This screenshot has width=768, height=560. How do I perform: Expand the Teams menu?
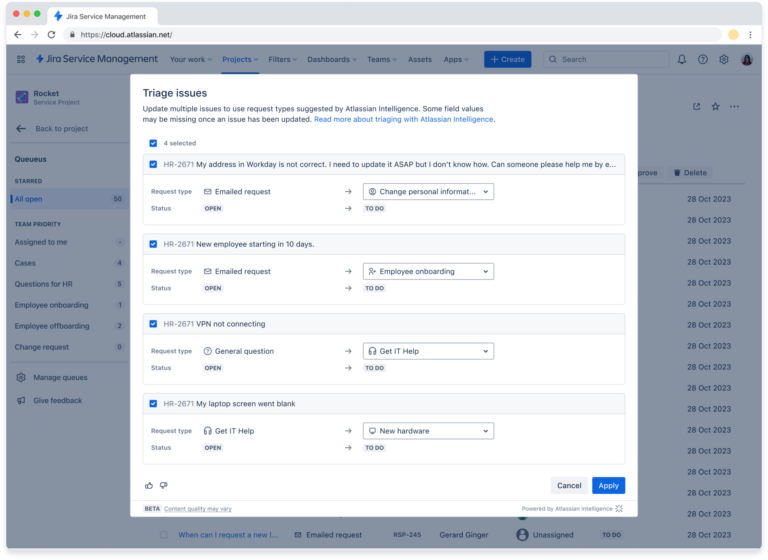382,59
